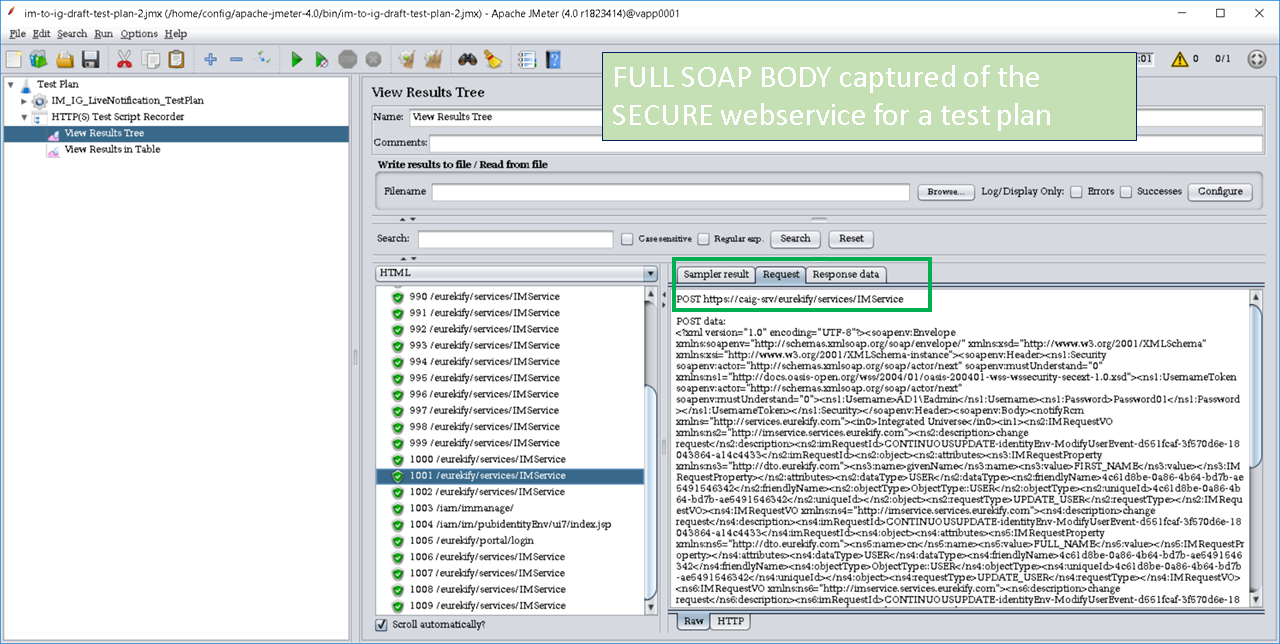Image resolution: width=1280 pixels, height=644 pixels.
Task: Open the Run menu
Action: [104, 34]
